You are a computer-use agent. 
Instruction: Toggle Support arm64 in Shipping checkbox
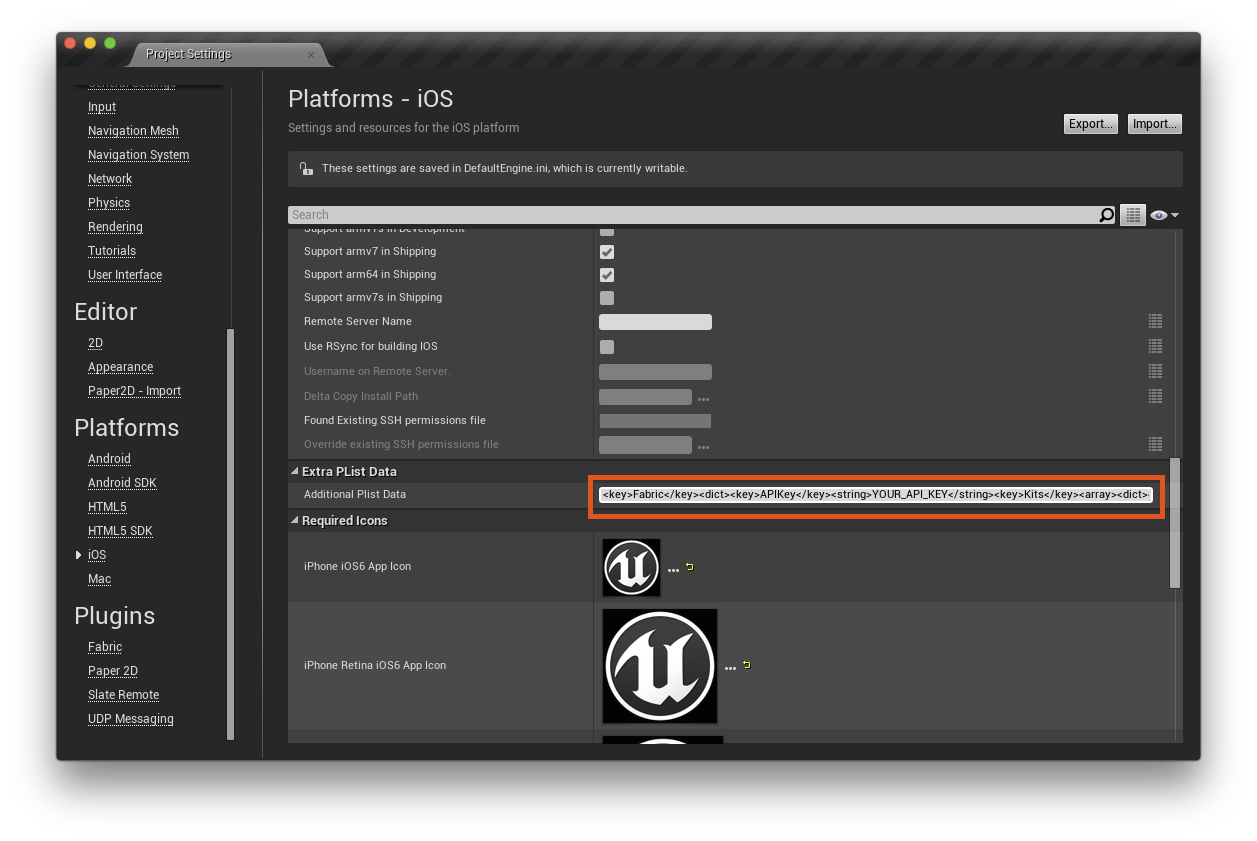click(607, 275)
